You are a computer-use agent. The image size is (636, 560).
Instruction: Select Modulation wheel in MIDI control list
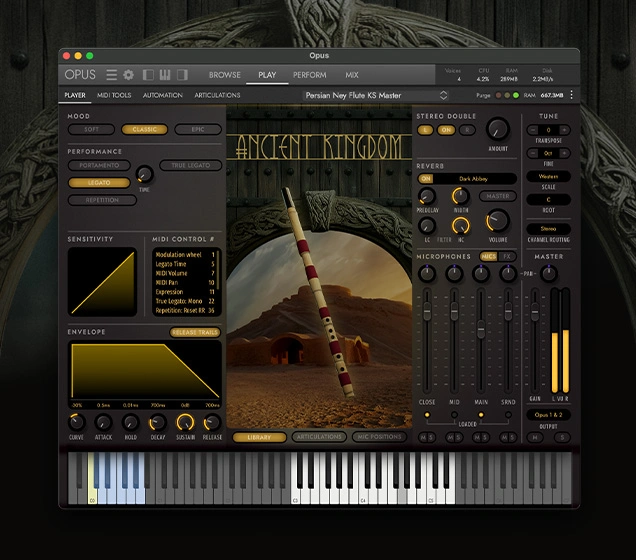[185, 255]
